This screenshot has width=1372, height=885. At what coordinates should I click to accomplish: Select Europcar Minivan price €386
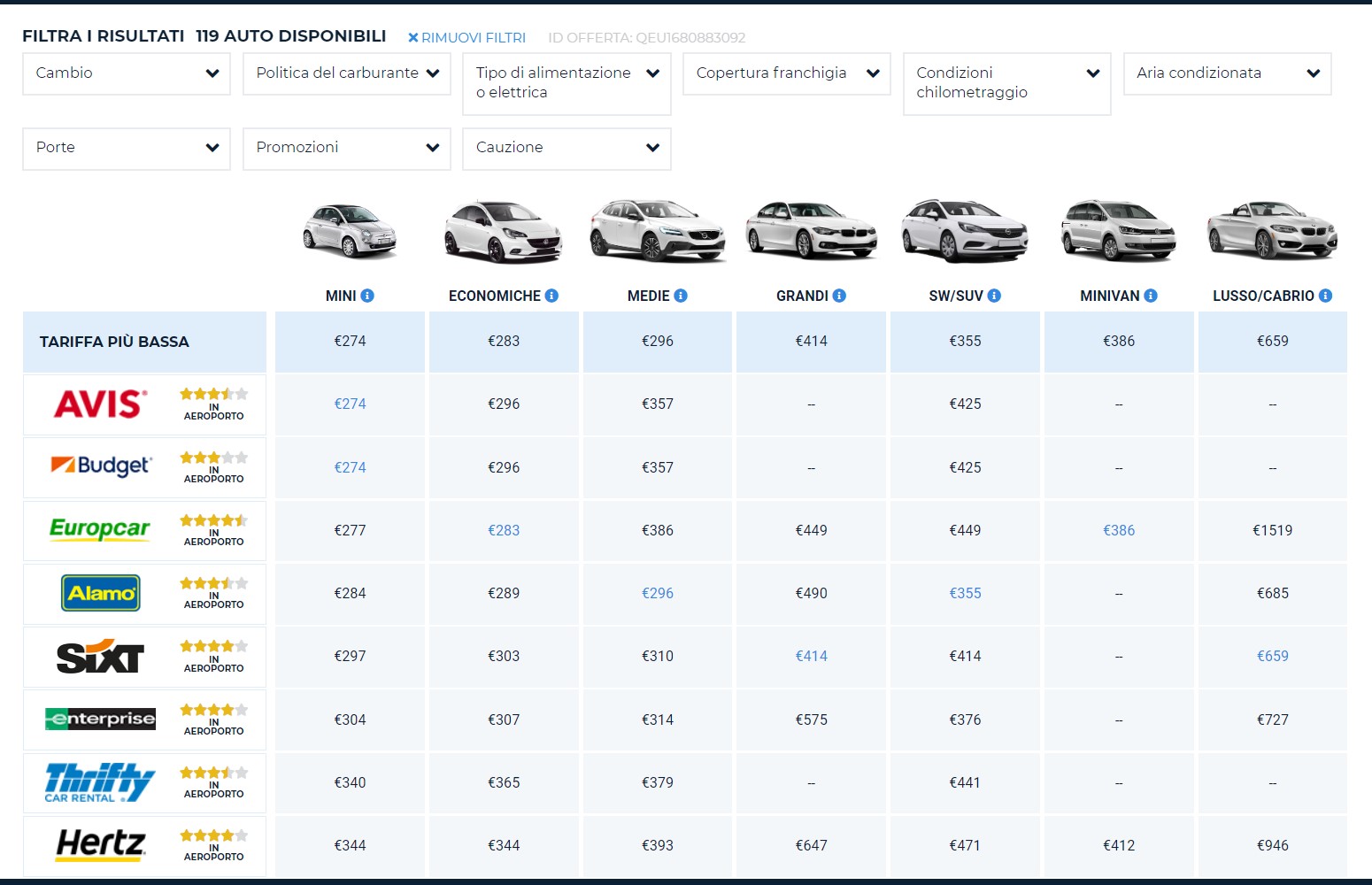coord(1119,530)
